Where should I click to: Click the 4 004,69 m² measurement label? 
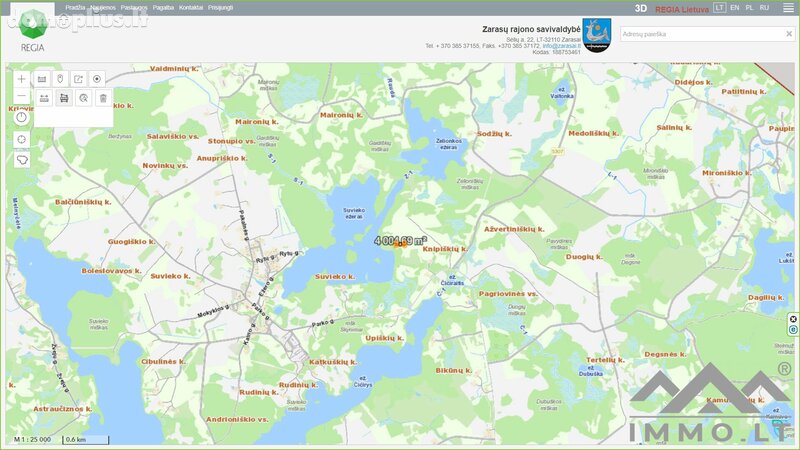(x=401, y=240)
